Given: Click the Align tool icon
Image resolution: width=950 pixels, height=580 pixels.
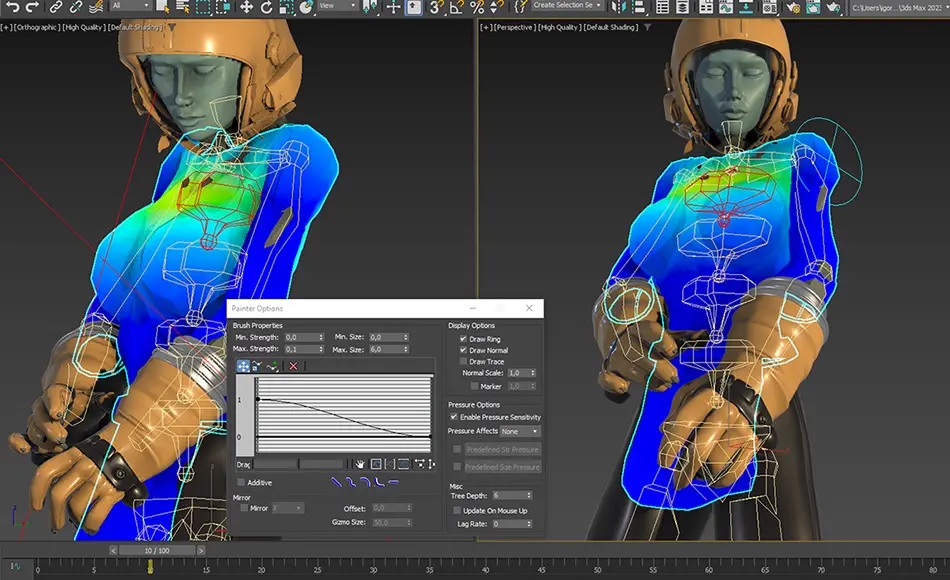Looking at the screenshot, I should coord(638,7).
